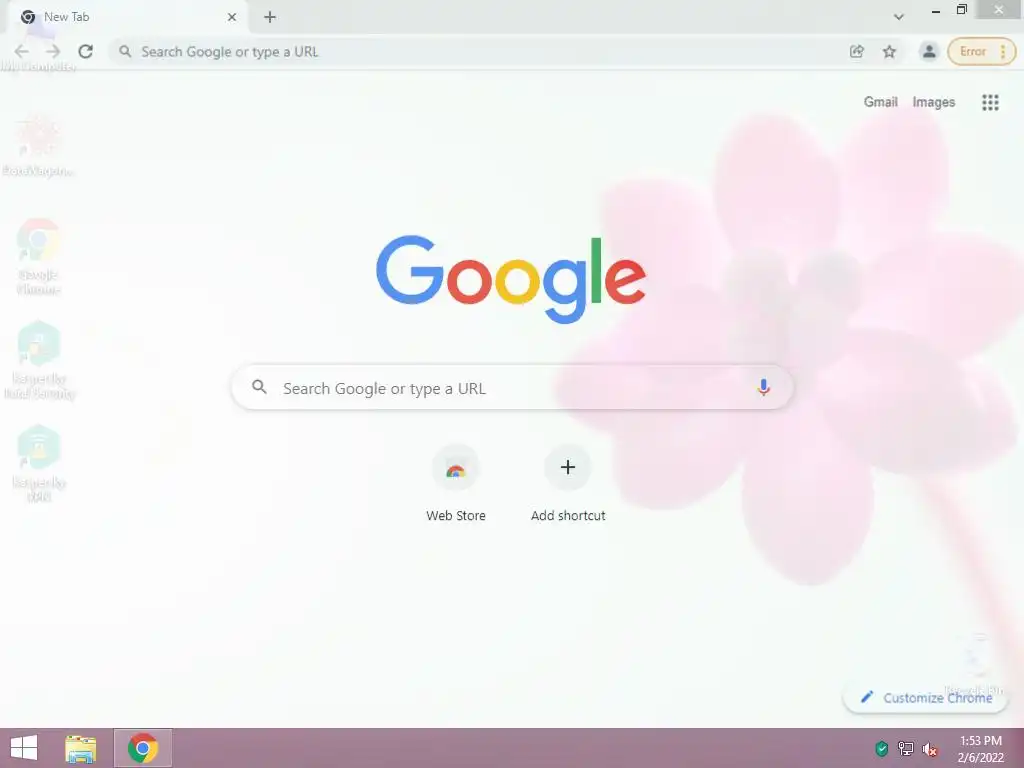The image size is (1024, 768).
Task: Select the New Tab tab
Action: pyautogui.click(x=127, y=17)
